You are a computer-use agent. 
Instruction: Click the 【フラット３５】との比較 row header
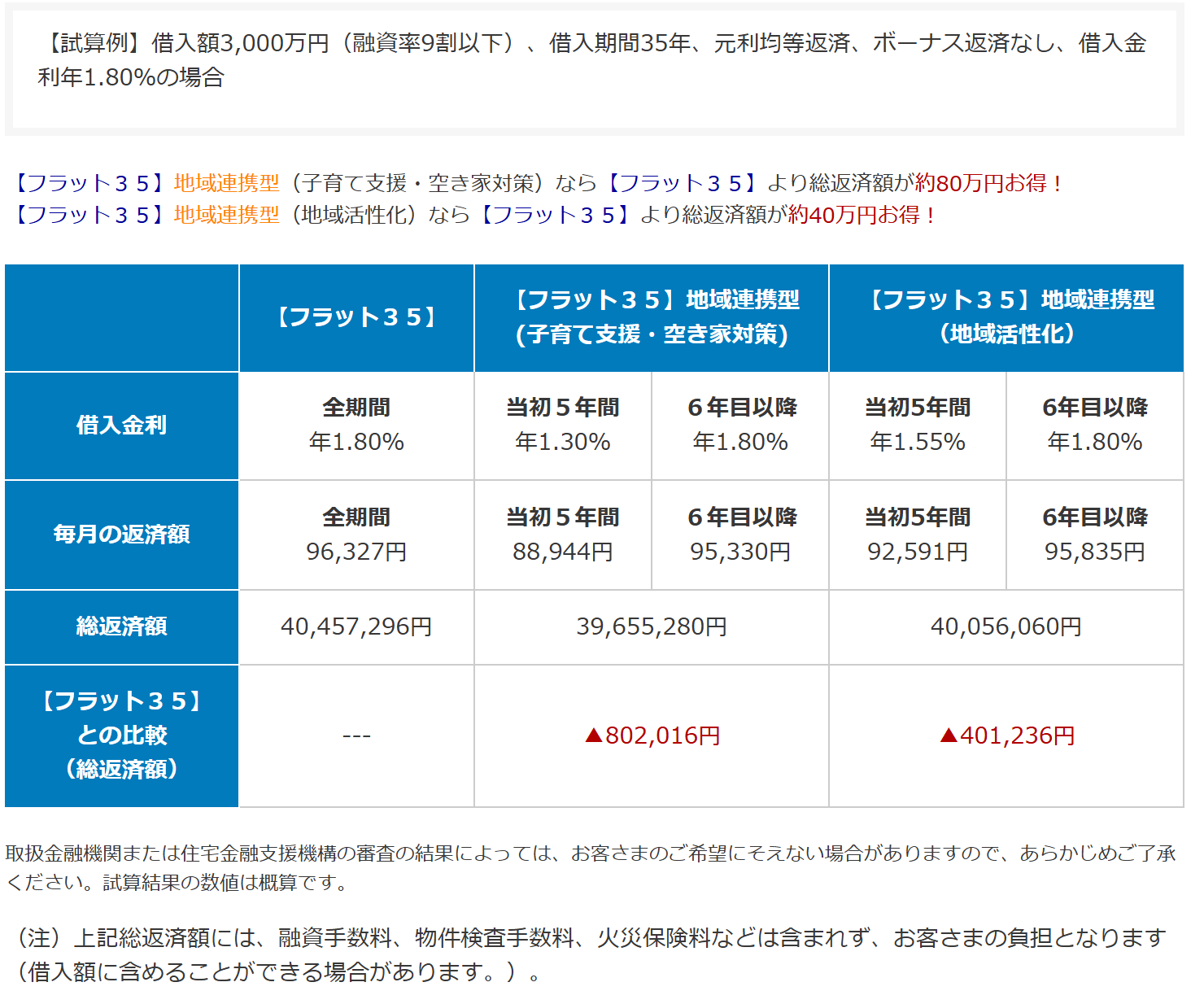pos(121,736)
